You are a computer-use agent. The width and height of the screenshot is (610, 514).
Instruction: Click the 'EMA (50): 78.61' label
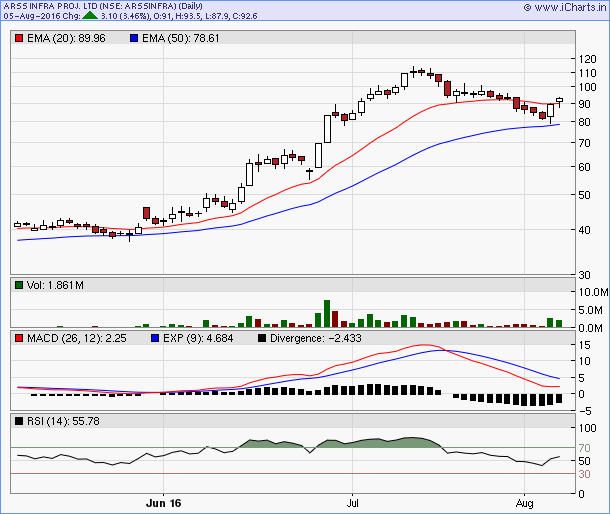[181, 38]
